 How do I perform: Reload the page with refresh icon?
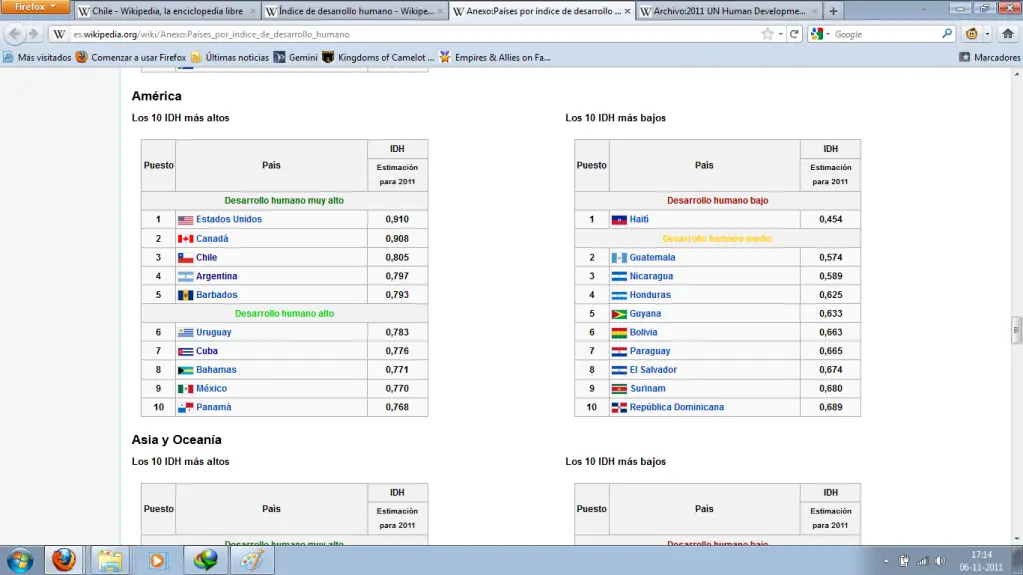(x=794, y=34)
